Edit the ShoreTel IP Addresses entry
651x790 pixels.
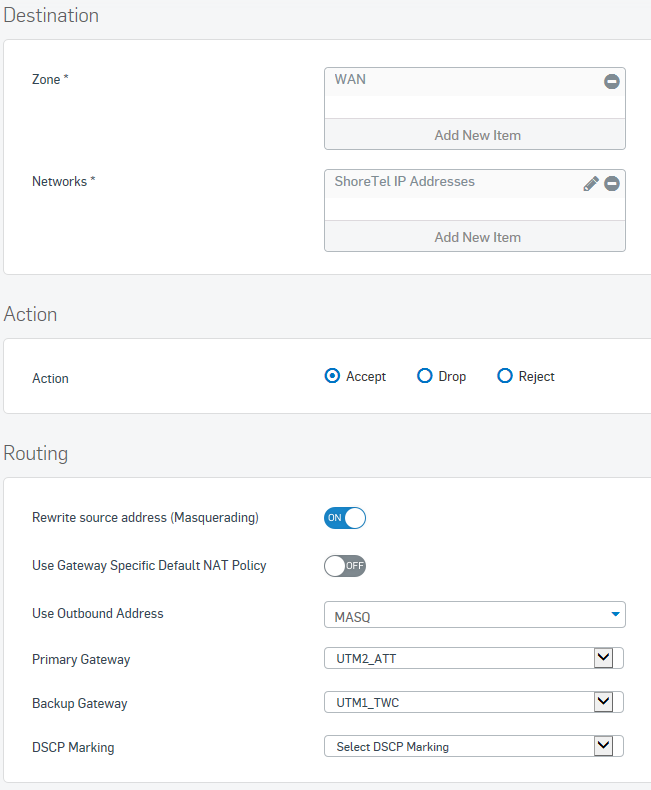(x=591, y=183)
